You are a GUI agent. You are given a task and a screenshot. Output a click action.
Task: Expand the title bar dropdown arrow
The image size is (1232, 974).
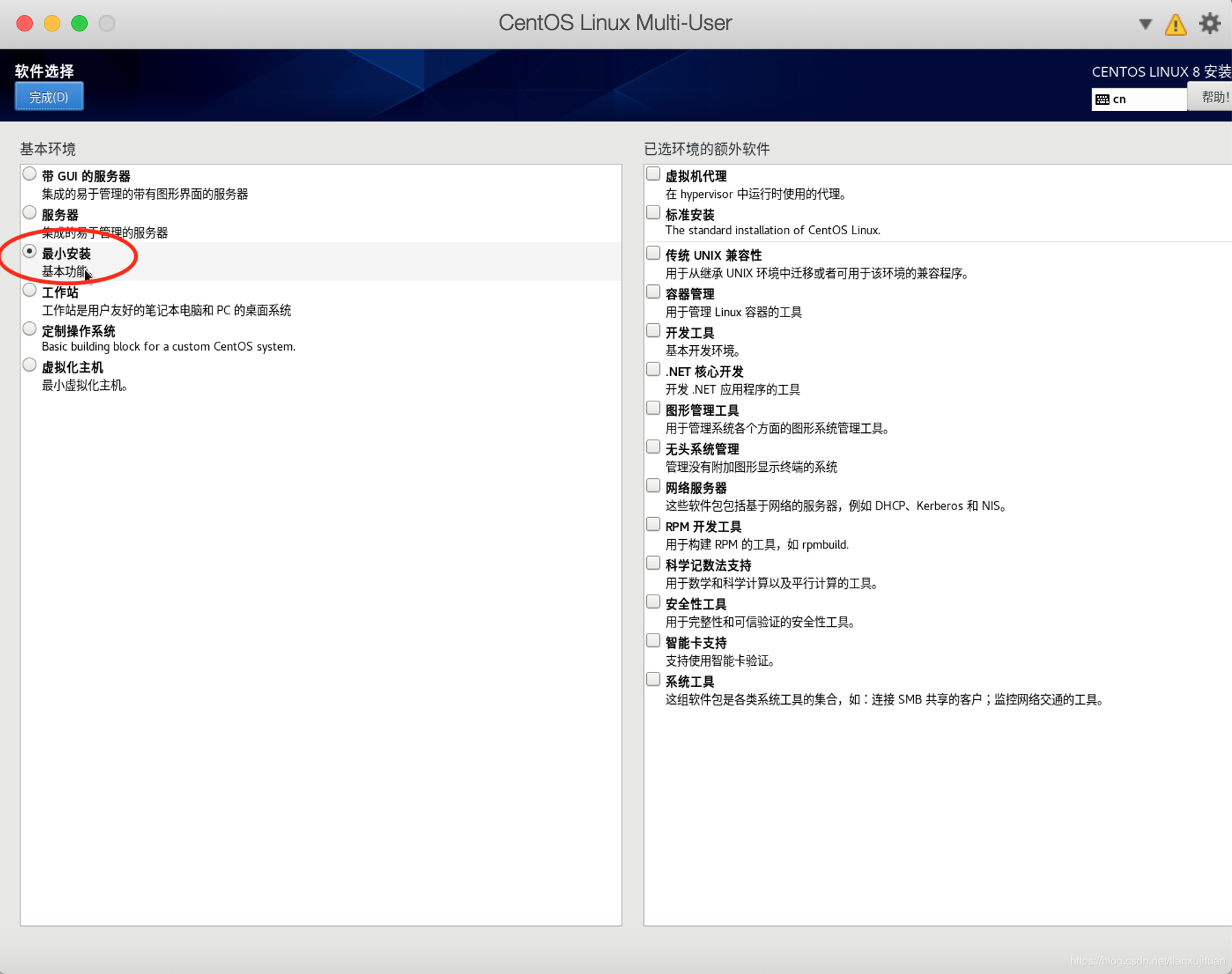coord(1145,24)
